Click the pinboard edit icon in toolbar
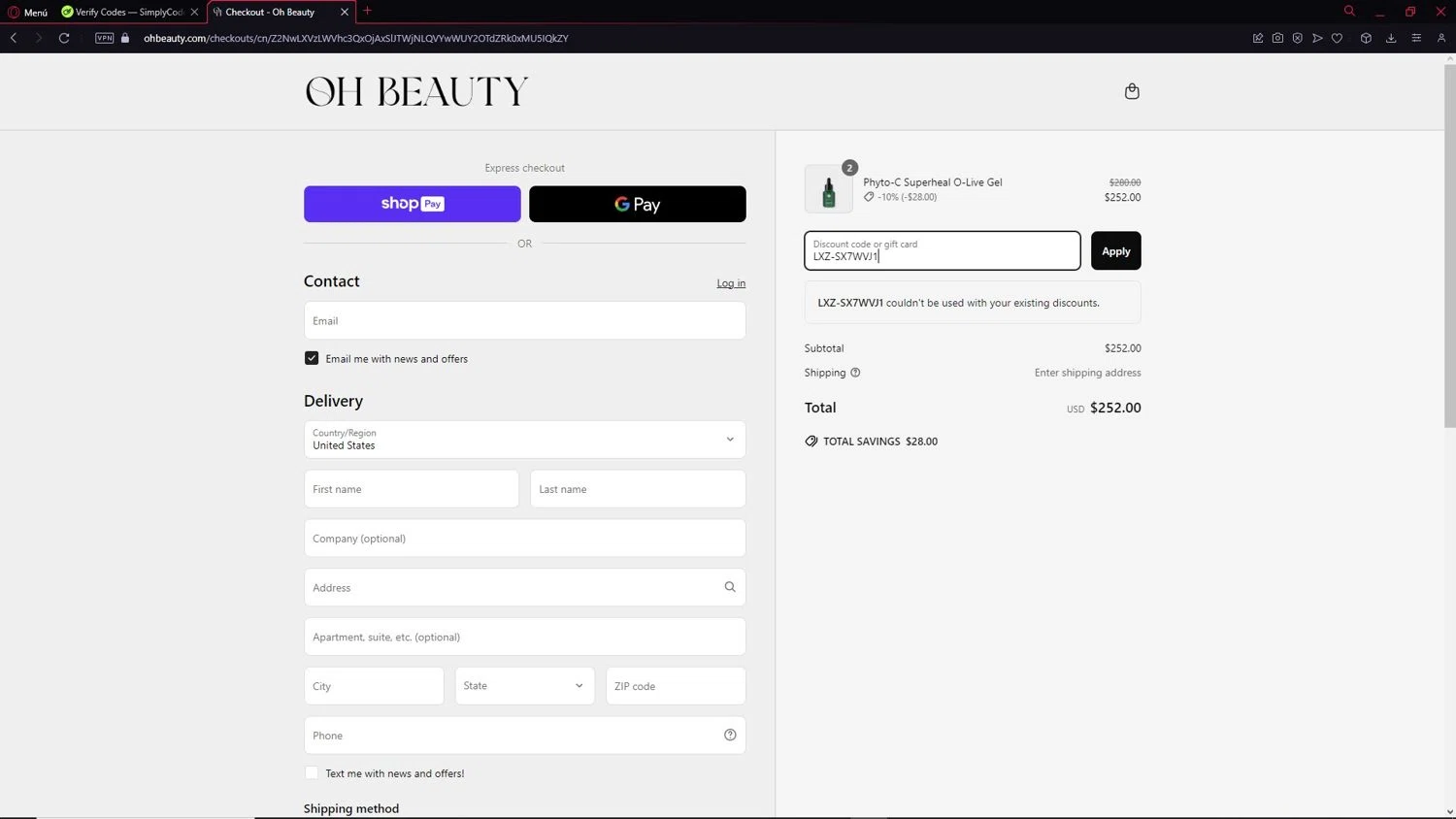Image resolution: width=1456 pixels, height=819 pixels. (x=1258, y=38)
